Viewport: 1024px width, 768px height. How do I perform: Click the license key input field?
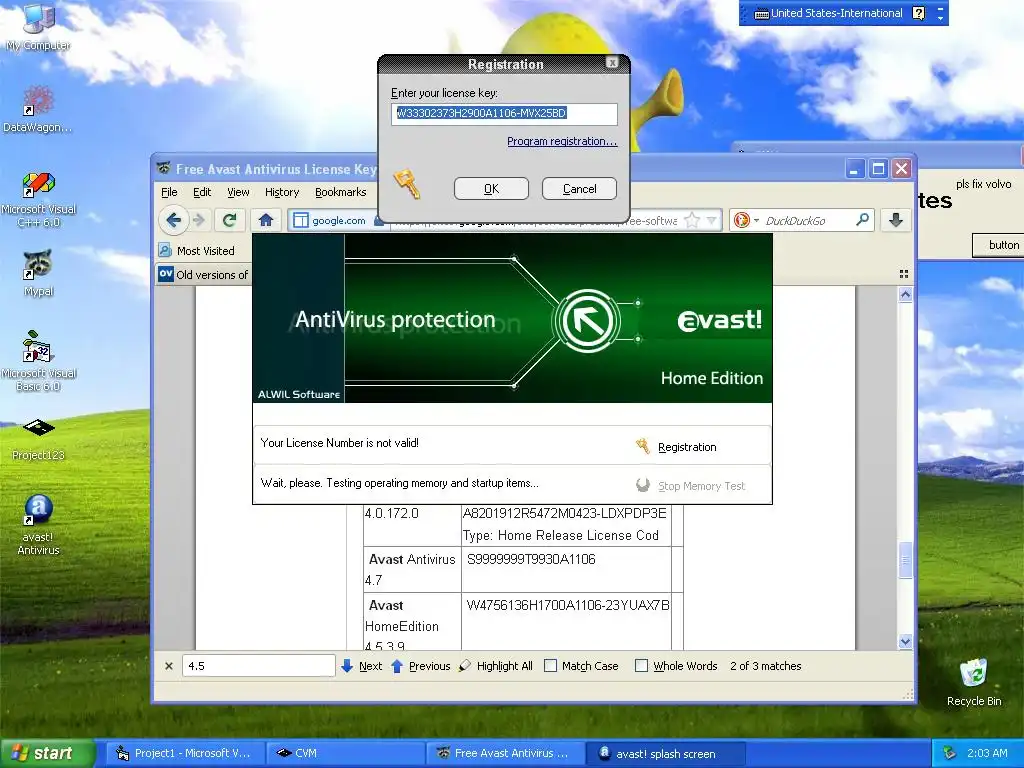[x=504, y=114]
